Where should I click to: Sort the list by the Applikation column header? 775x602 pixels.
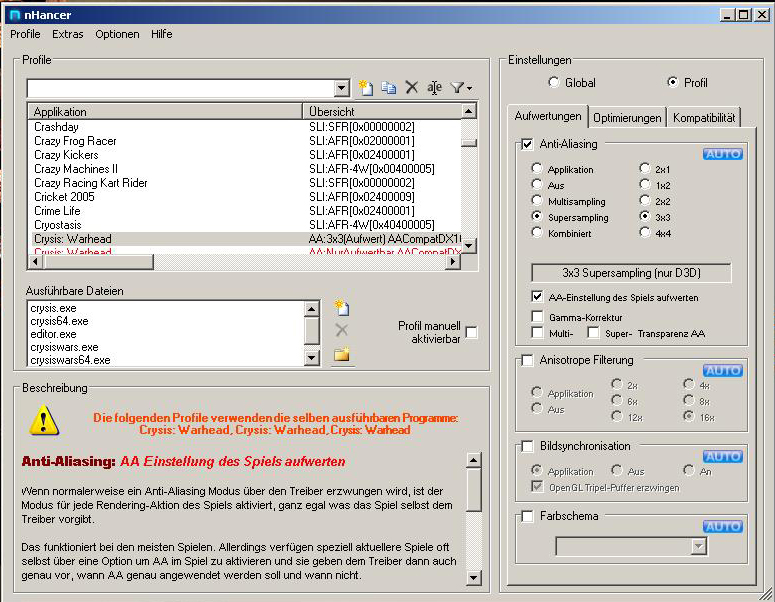(165, 112)
